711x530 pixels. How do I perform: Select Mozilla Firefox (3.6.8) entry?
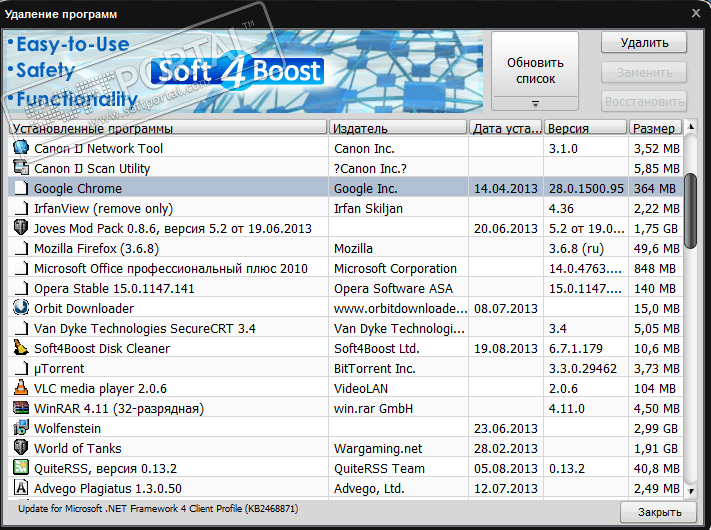coord(97,248)
